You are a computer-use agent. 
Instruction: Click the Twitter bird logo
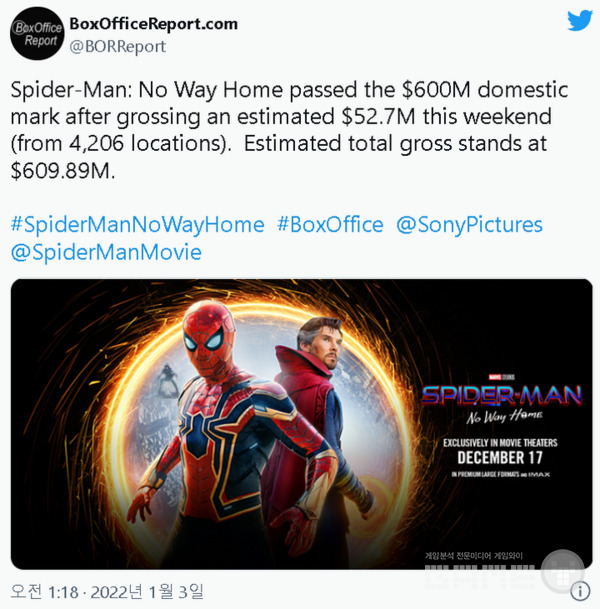click(x=579, y=20)
